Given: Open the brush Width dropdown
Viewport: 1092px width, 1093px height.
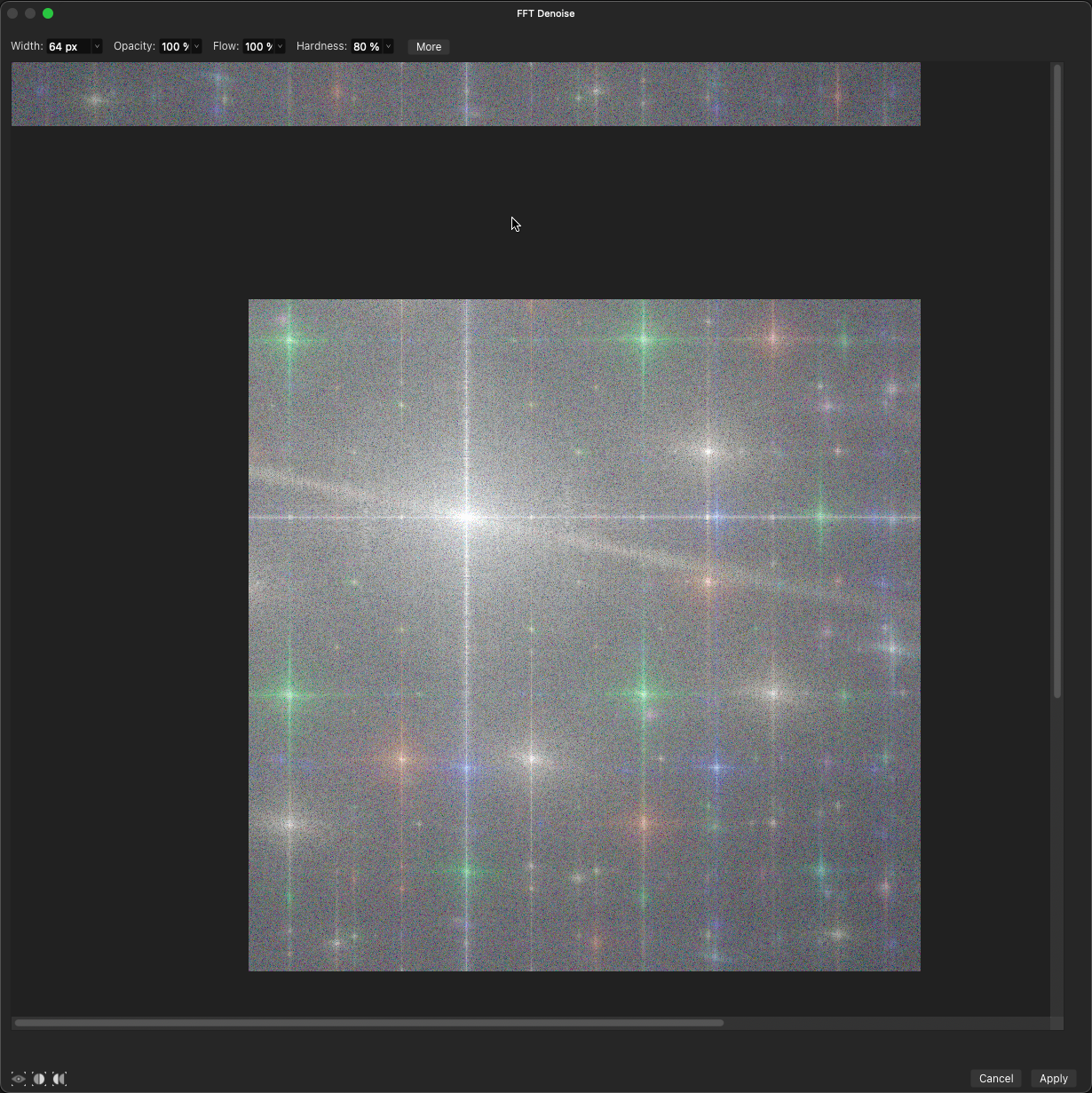Looking at the screenshot, I should 97,46.
